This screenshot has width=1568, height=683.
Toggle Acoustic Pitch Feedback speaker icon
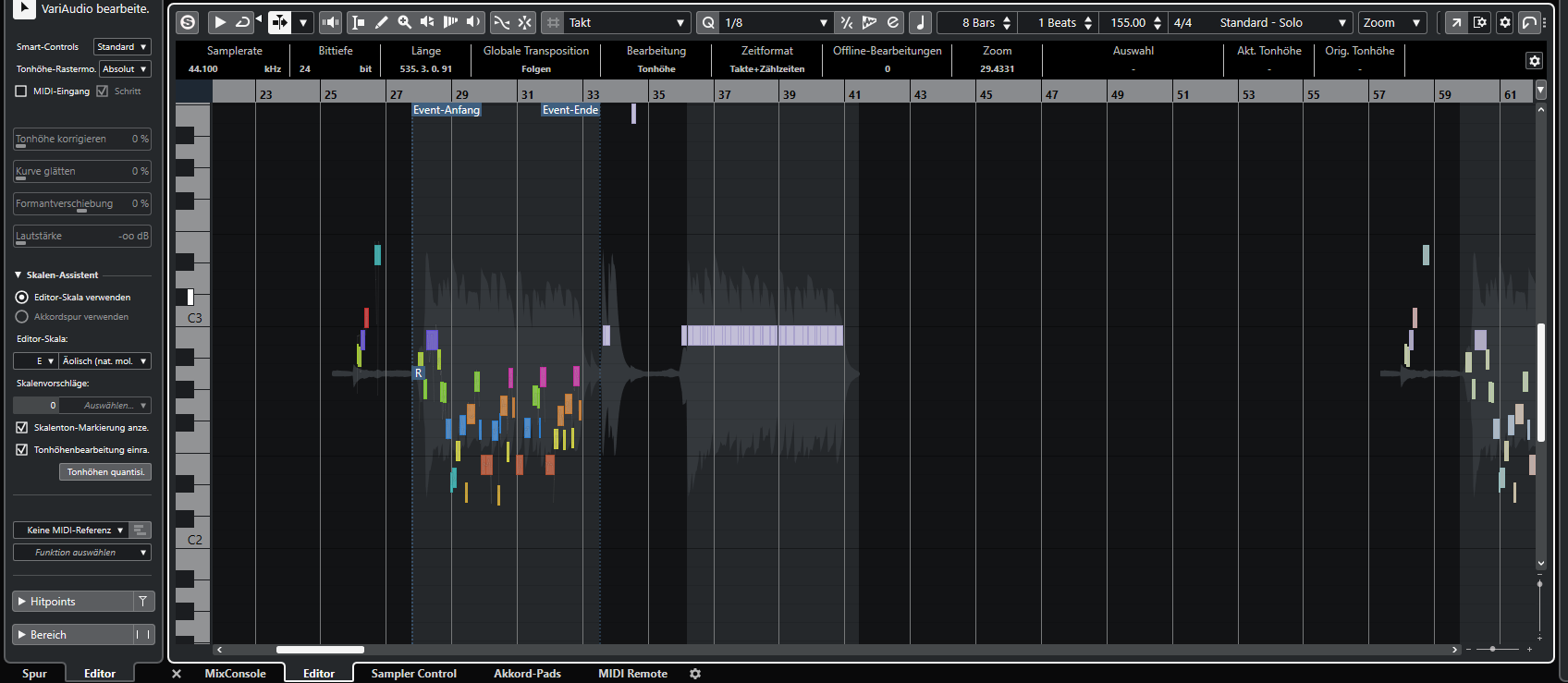(x=330, y=22)
